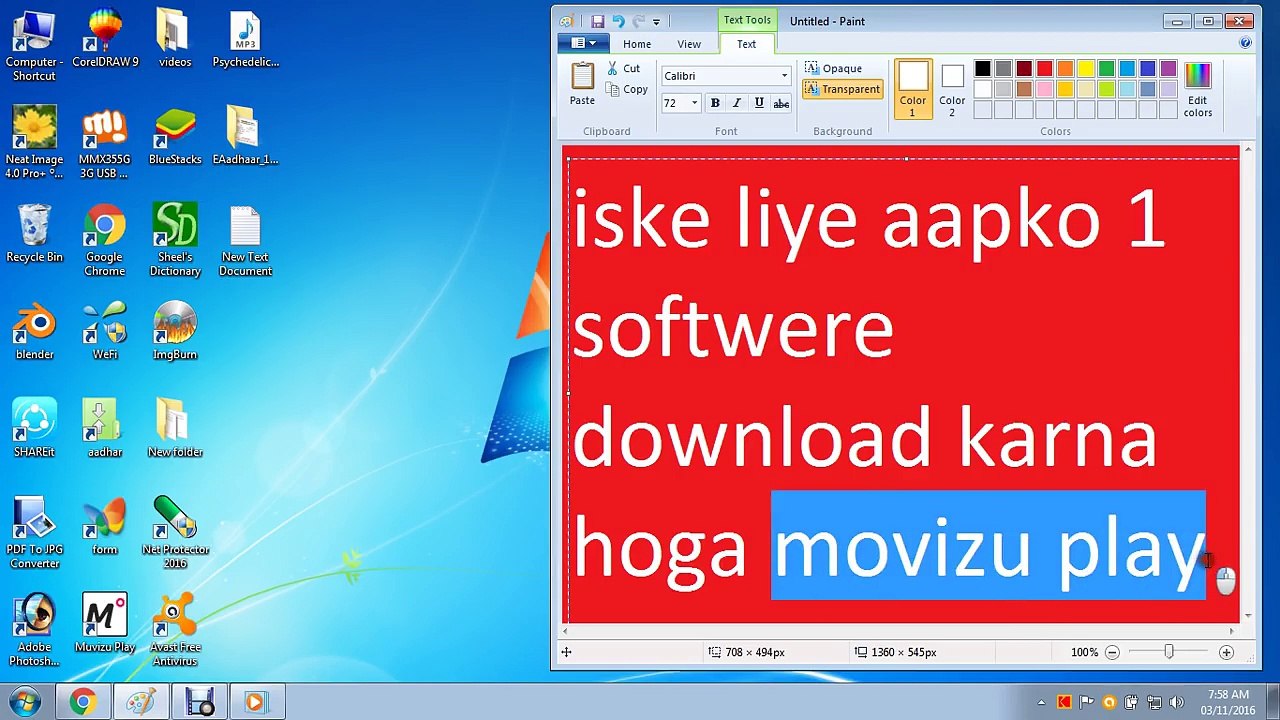The width and height of the screenshot is (1280, 720).
Task: Pick the green color swatch
Action: [1107, 69]
